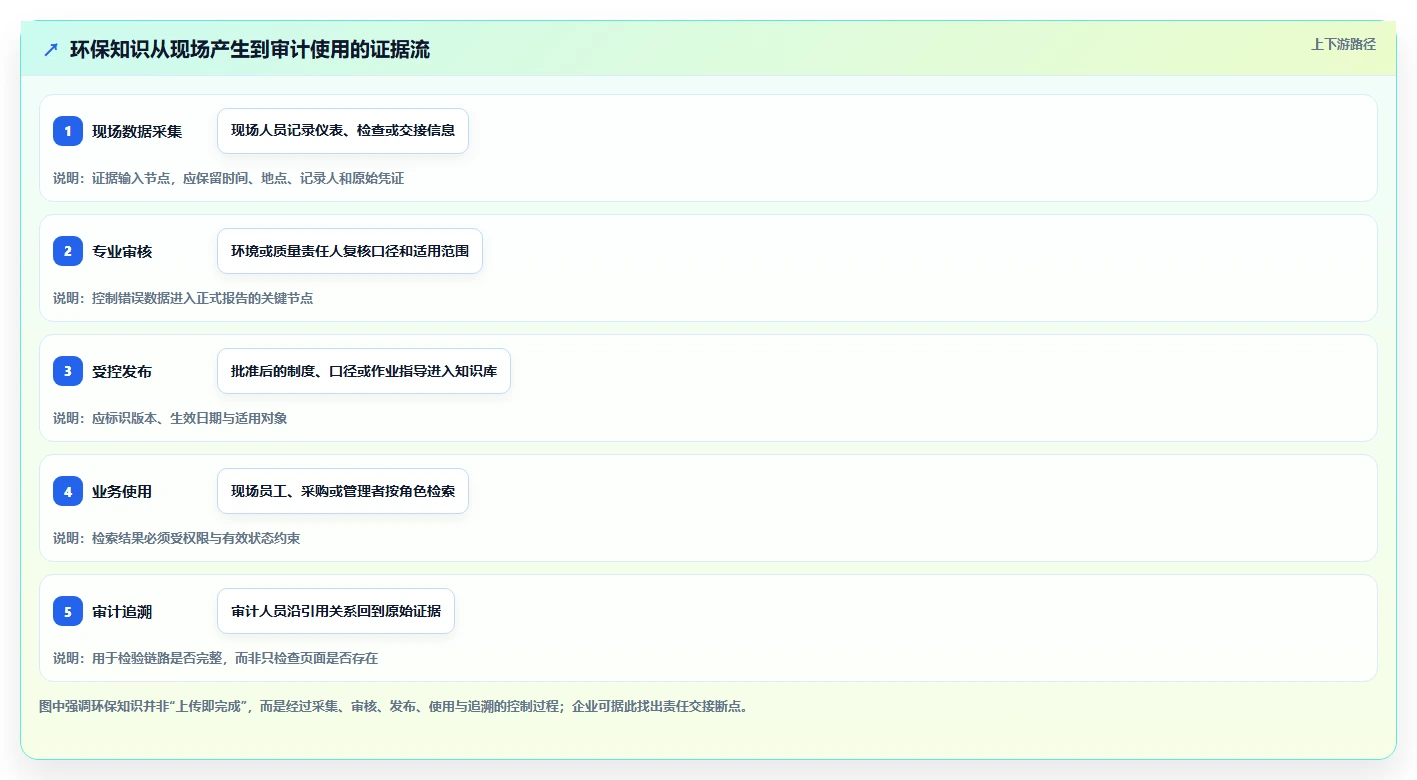Click step number 1 badge
This screenshot has width=1417, height=780.
tap(68, 131)
